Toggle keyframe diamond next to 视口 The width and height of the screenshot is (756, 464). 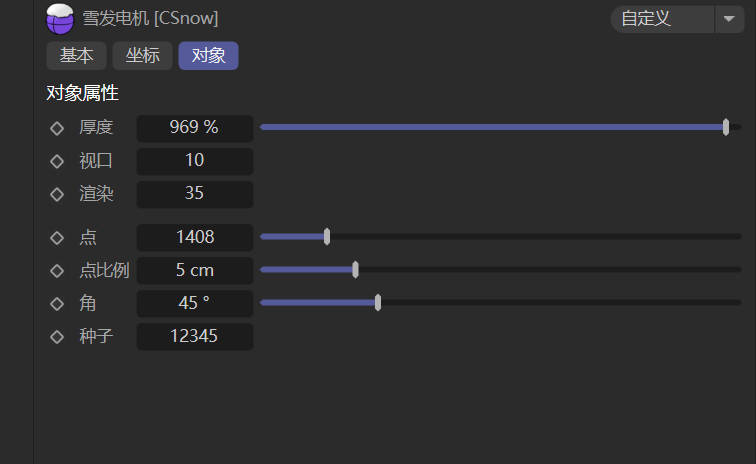(57, 160)
